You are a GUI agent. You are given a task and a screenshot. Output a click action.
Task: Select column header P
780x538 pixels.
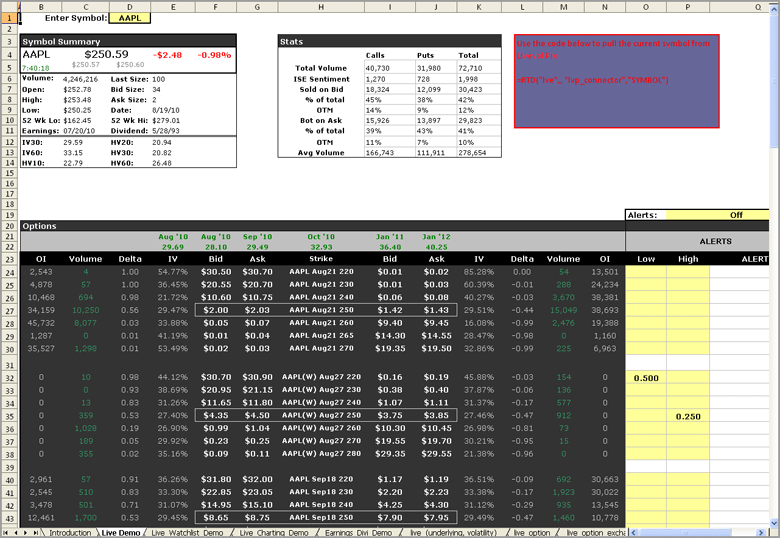point(687,7)
